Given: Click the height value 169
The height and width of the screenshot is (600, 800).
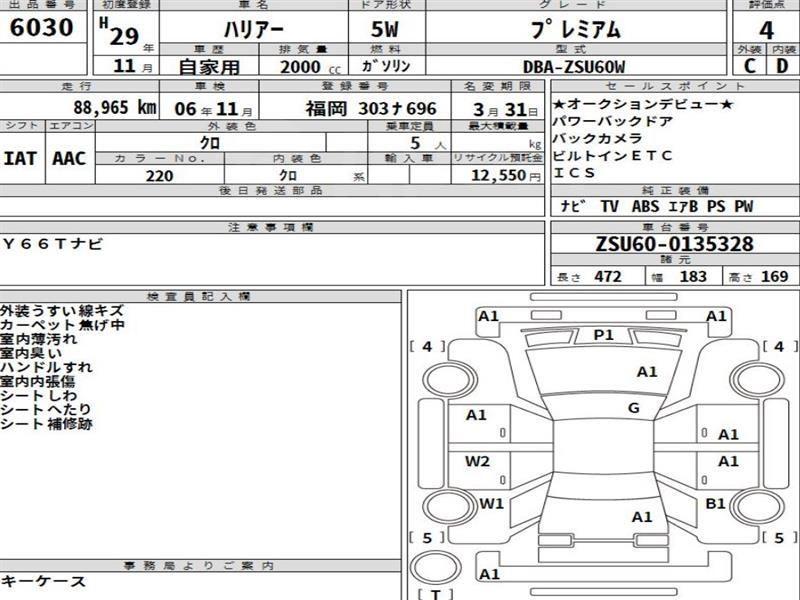Looking at the screenshot, I should coord(774,277).
